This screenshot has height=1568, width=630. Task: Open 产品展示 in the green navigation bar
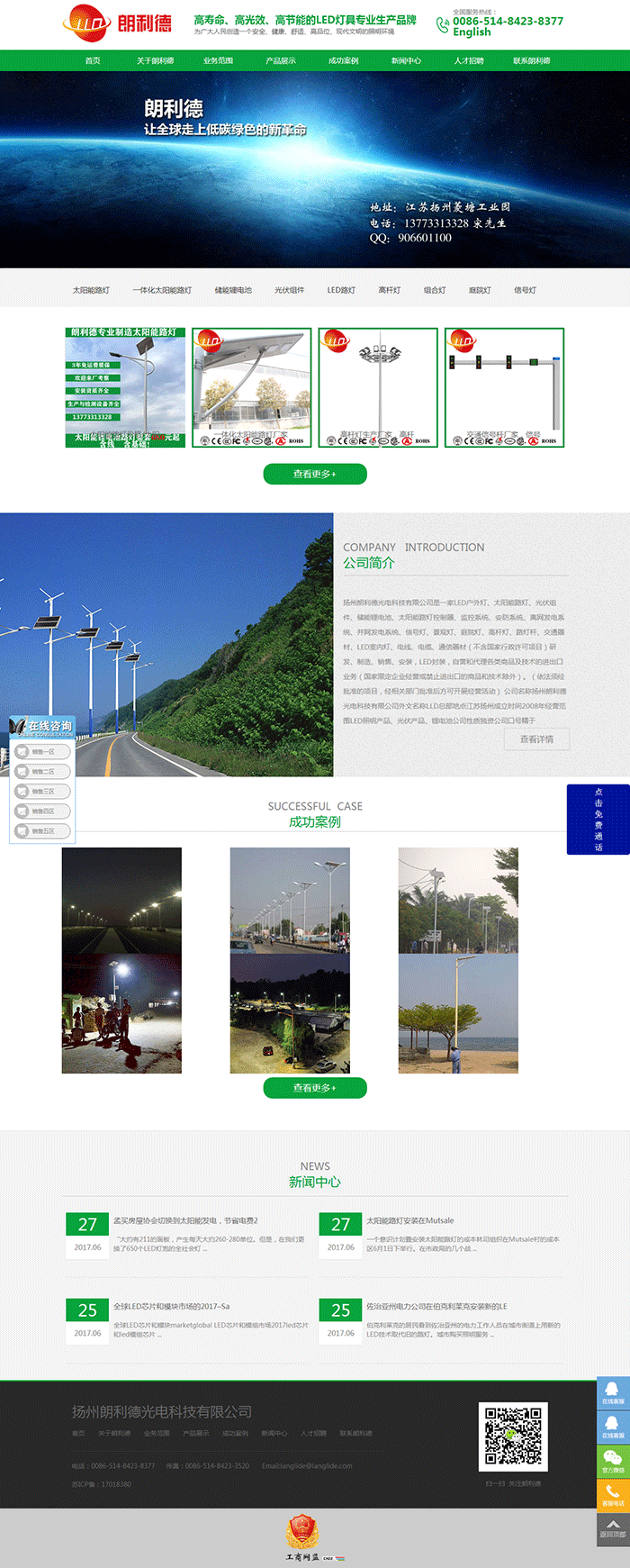[x=280, y=61]
